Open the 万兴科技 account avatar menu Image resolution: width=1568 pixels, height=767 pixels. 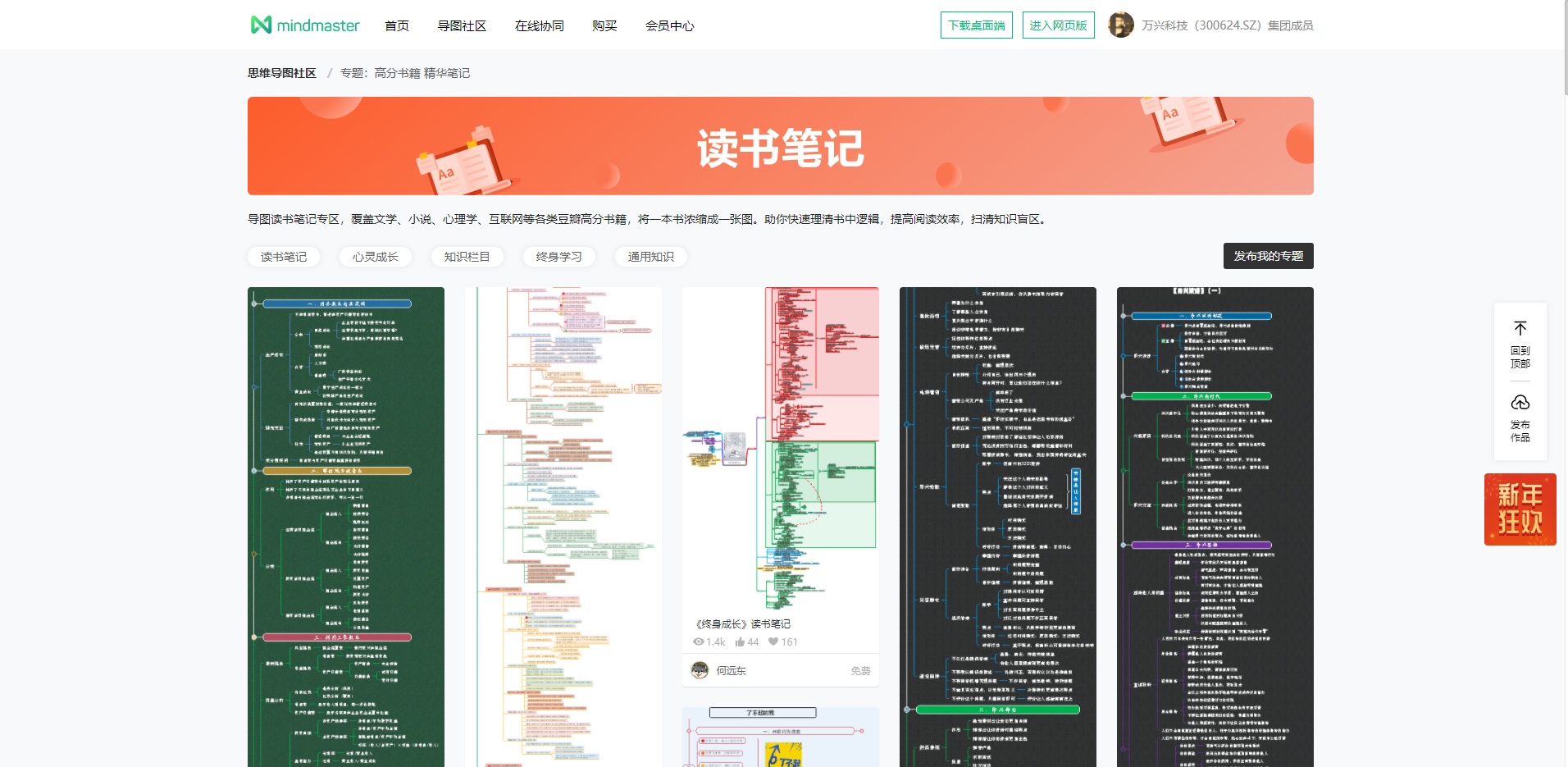(1120, 25)
